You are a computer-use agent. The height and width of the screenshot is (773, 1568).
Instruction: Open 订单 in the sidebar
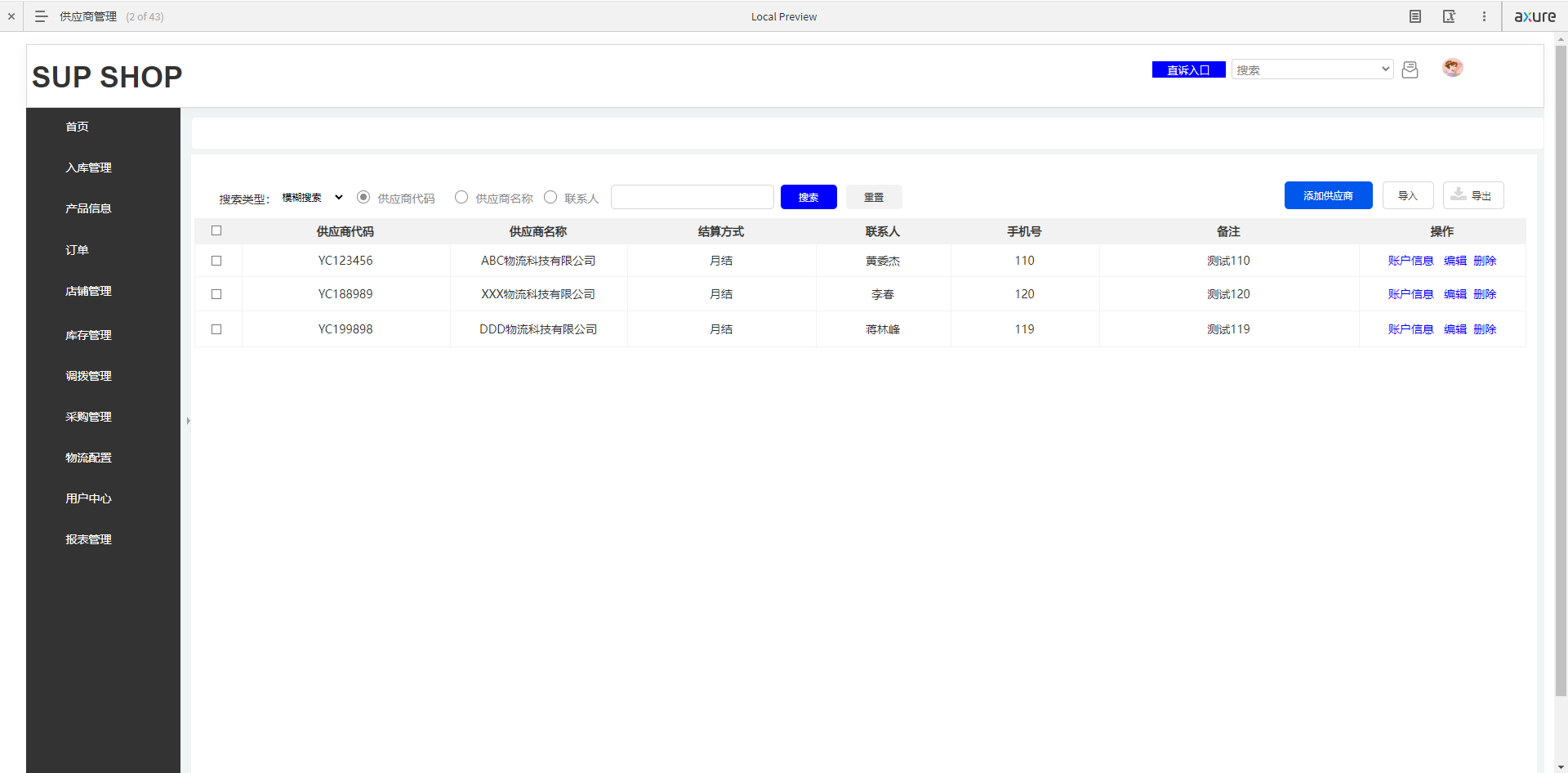point(78,250)
